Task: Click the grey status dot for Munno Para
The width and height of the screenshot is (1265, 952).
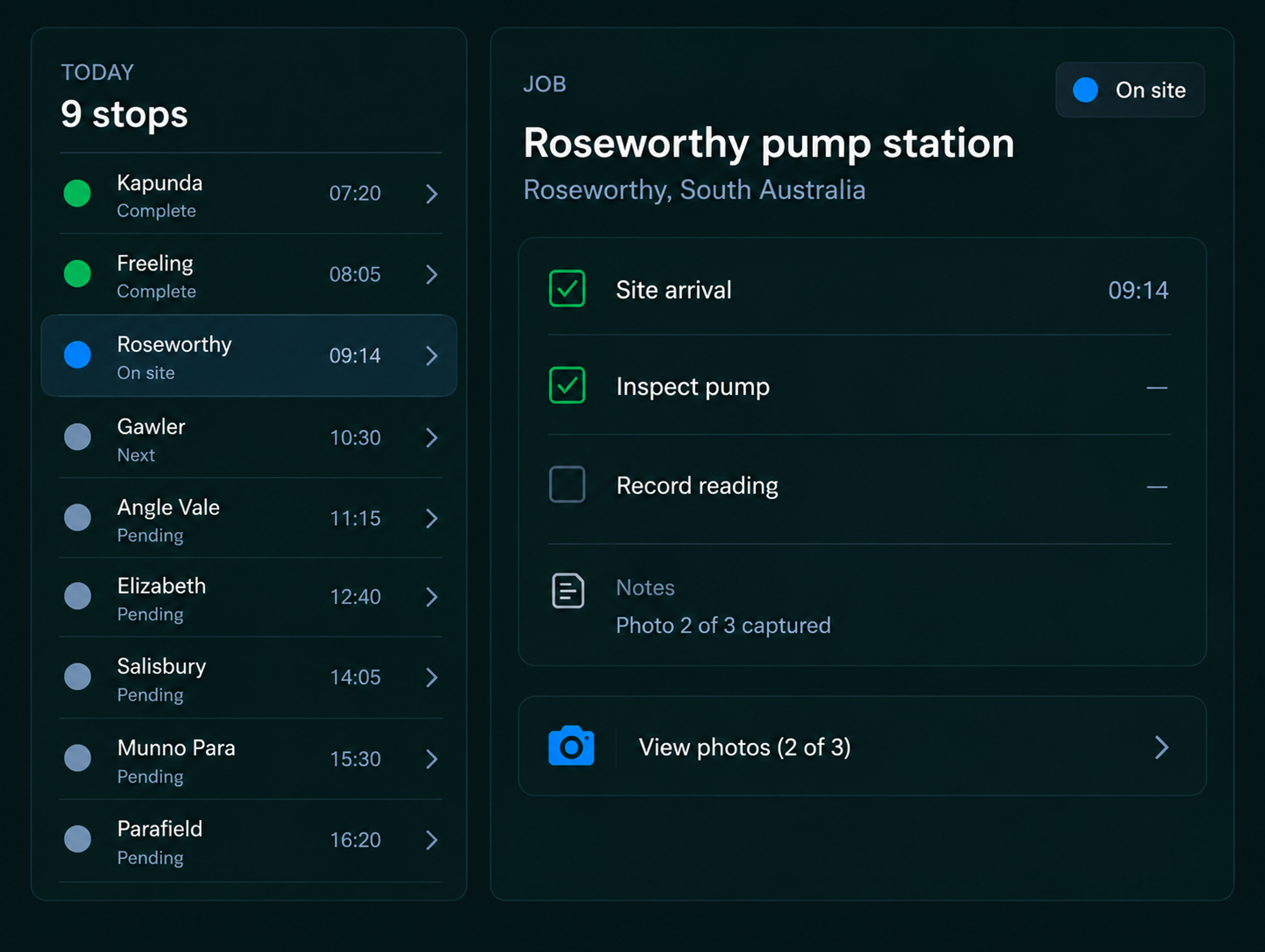Action: (x=77, y=758)
